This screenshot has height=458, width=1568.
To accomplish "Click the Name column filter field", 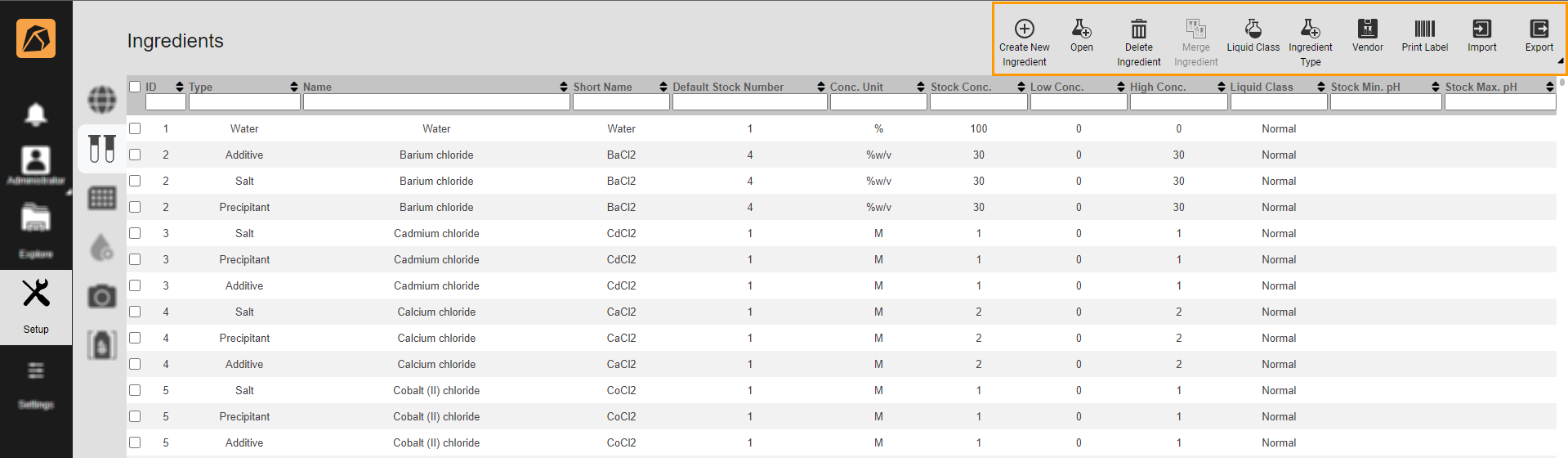I will tap(436, 102).
